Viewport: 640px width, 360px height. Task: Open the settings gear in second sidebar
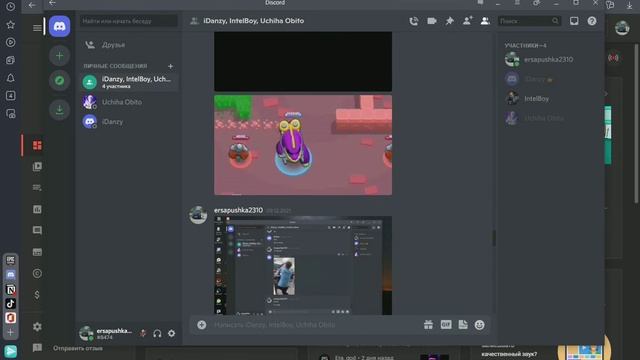[x=37, y=327]
